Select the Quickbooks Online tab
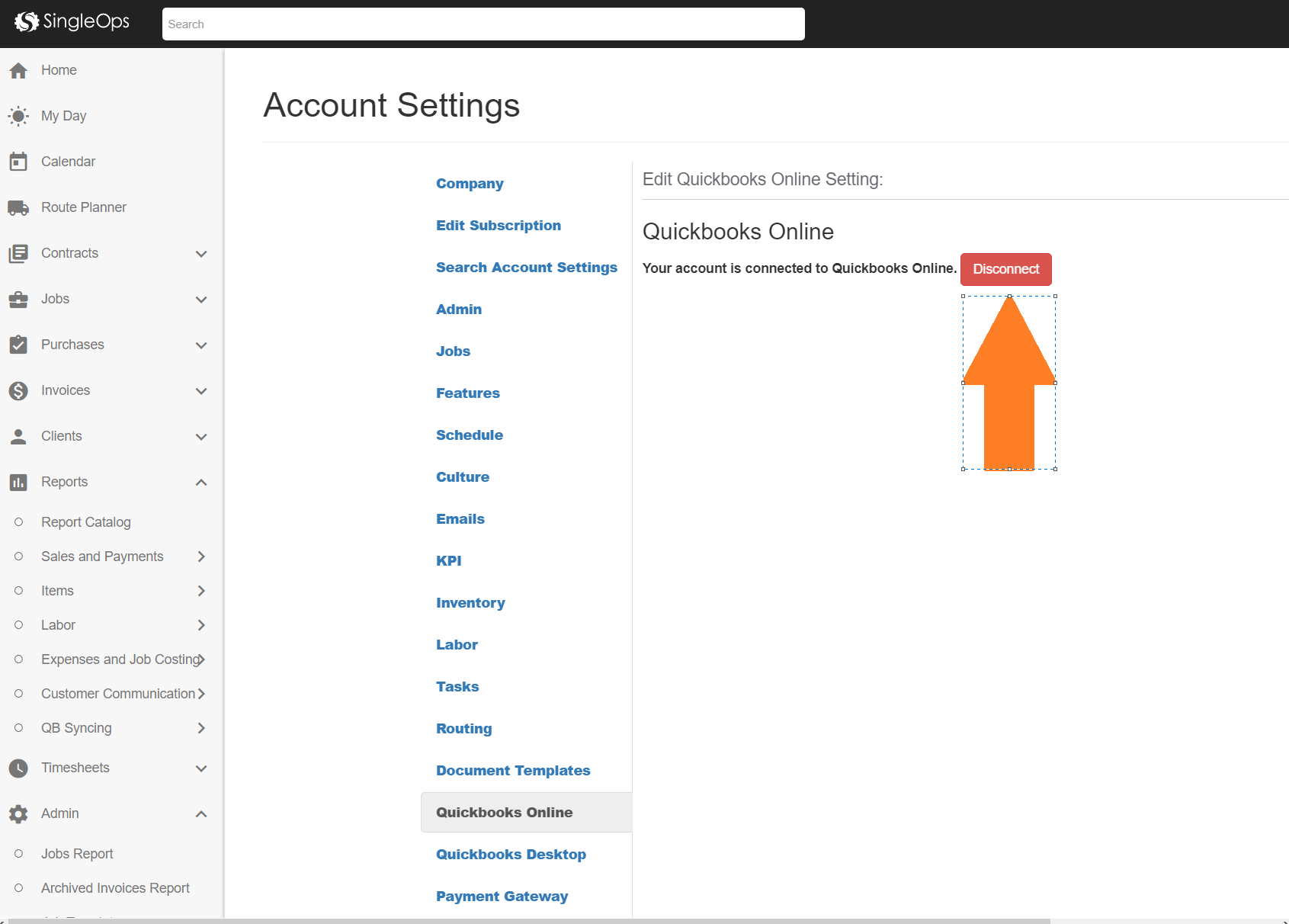The height and width of the screenshot is (924, 1289). [527, 813]
